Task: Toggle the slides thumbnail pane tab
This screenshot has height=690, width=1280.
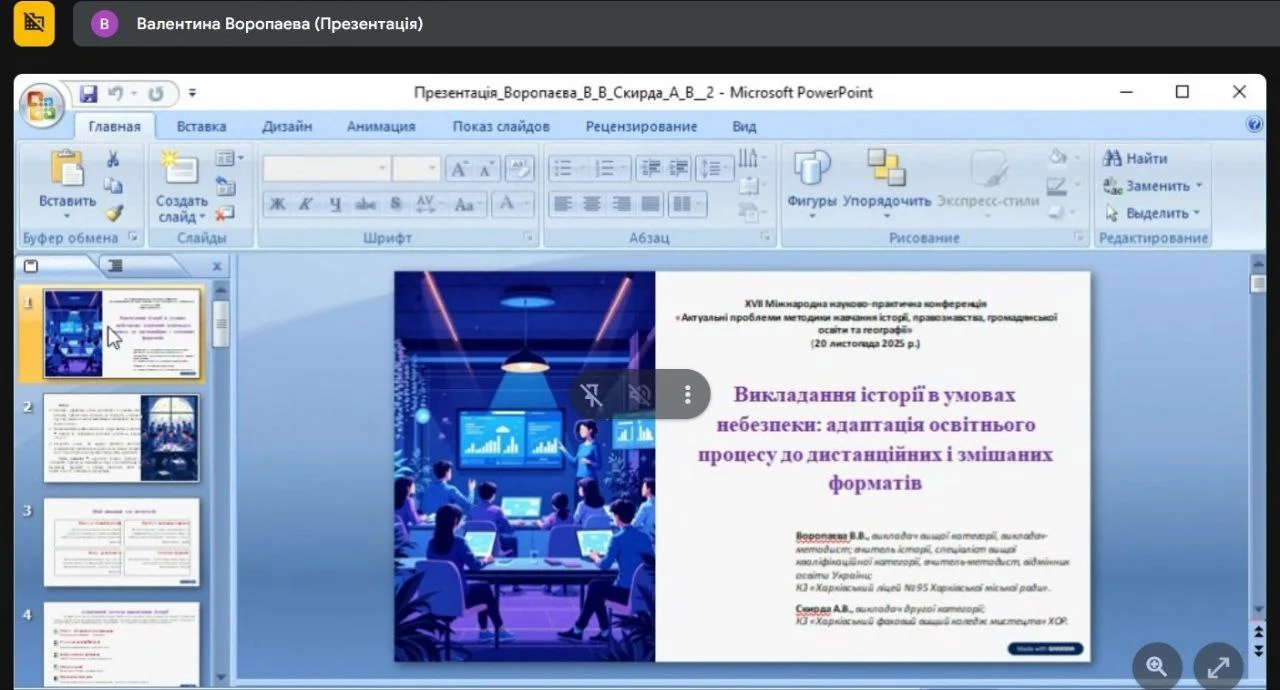Action: (31, 266)
